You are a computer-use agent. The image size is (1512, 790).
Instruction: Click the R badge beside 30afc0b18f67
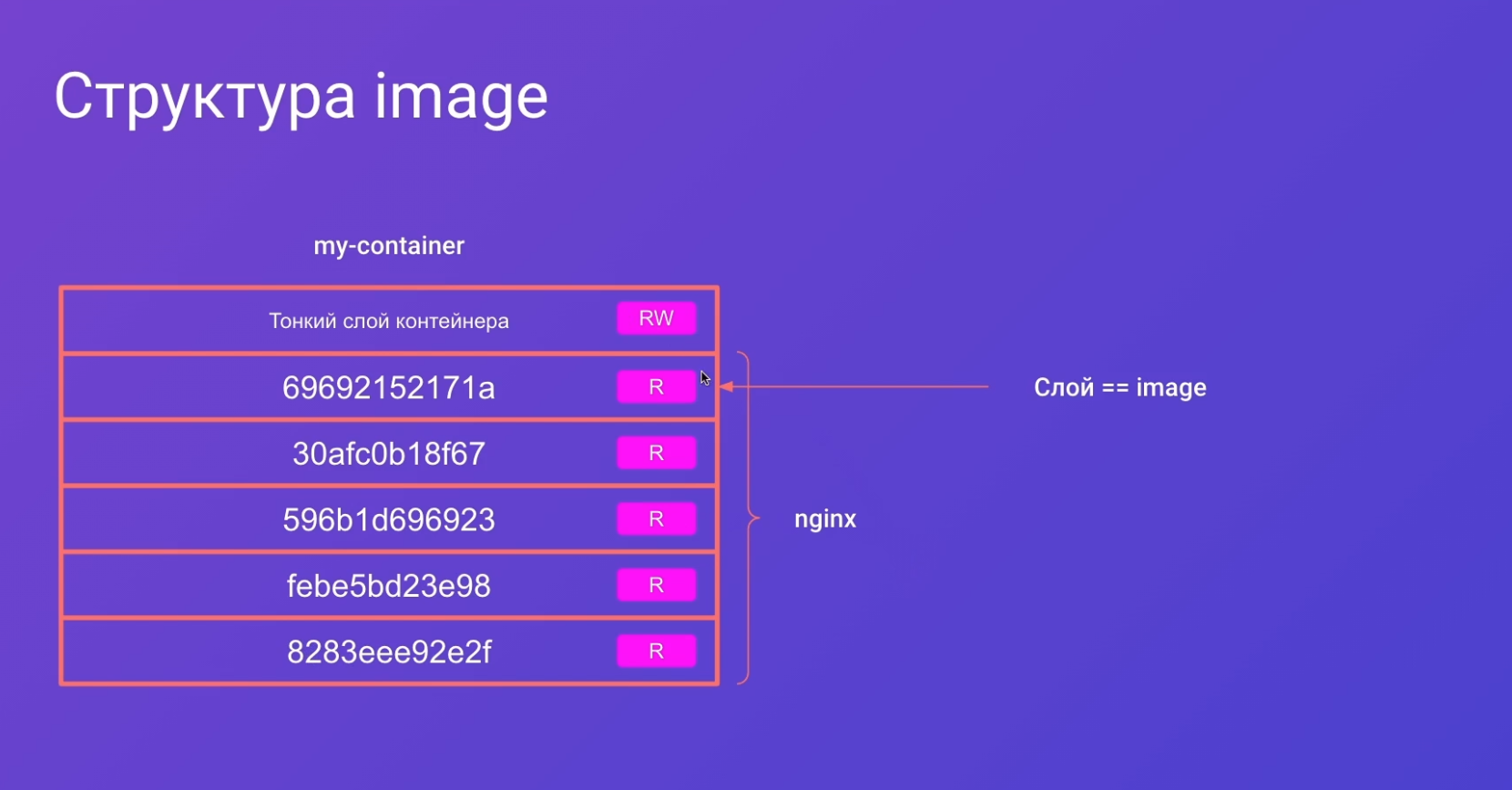click(x=657, y=453)
